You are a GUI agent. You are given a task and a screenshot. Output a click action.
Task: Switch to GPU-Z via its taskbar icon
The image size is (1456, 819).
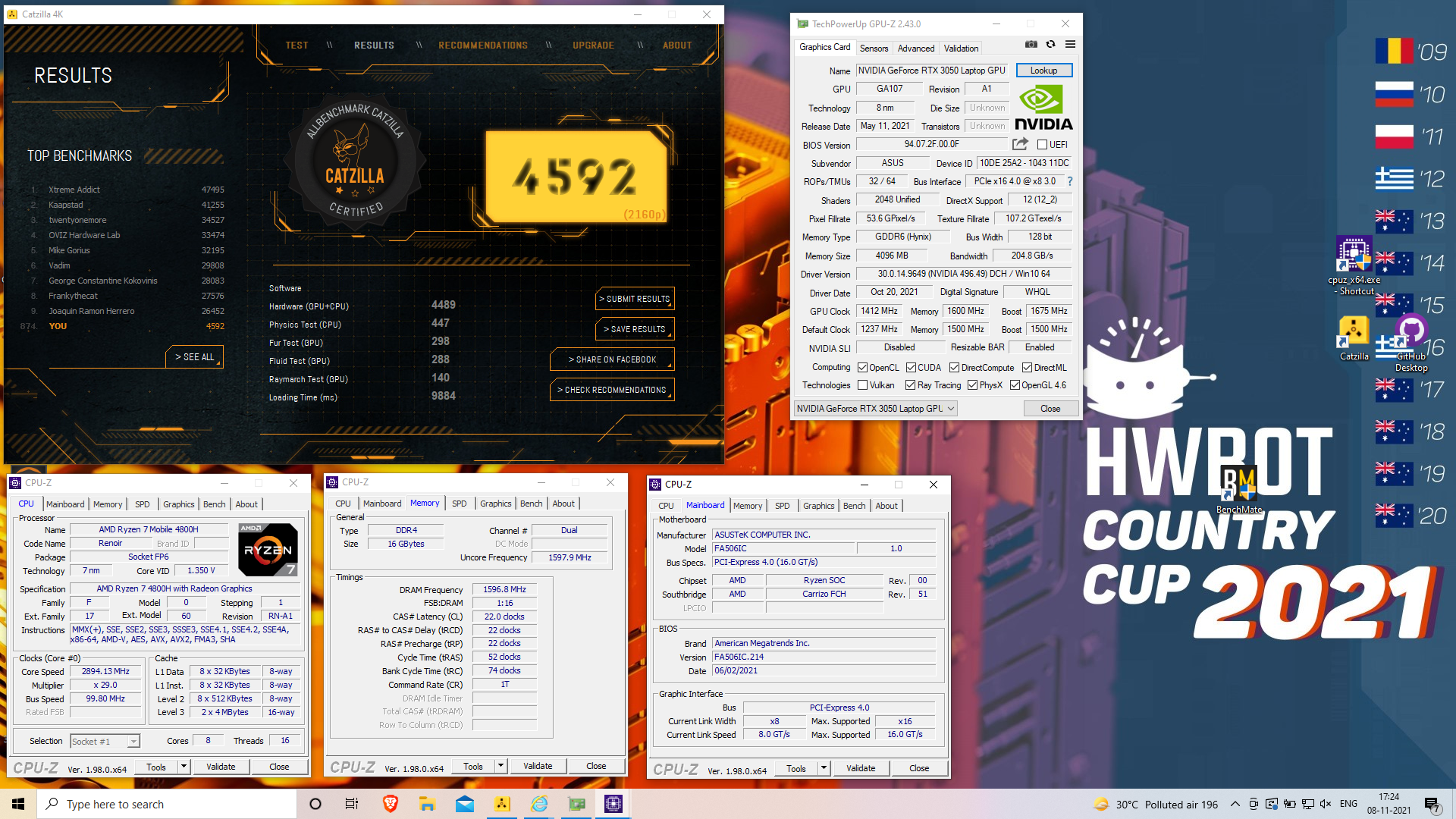click(x=577, y=804)
